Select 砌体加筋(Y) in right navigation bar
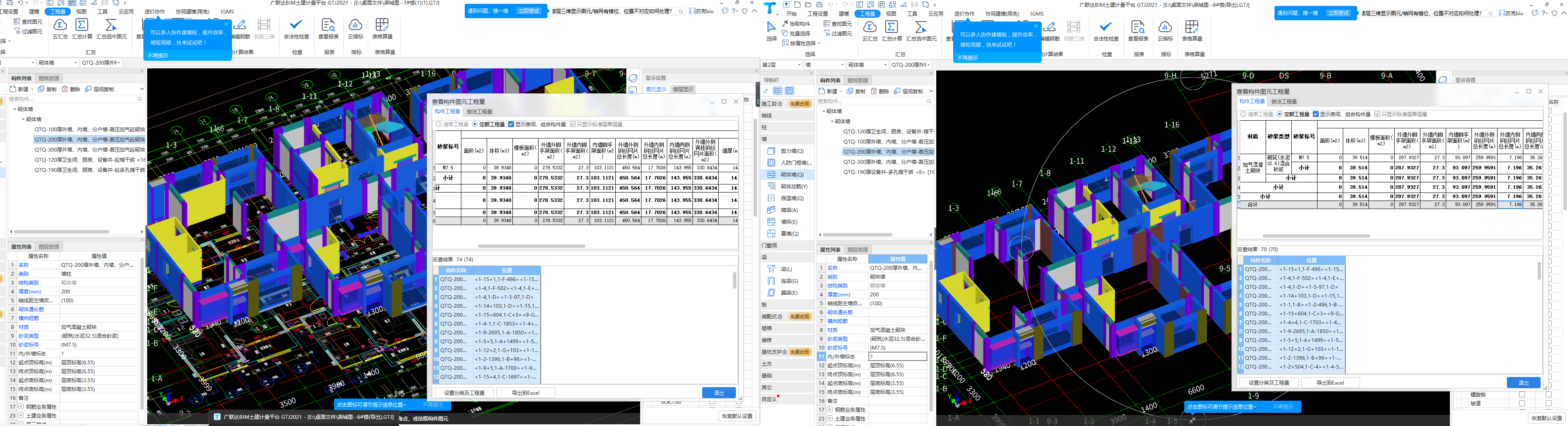 coord(788,187)
